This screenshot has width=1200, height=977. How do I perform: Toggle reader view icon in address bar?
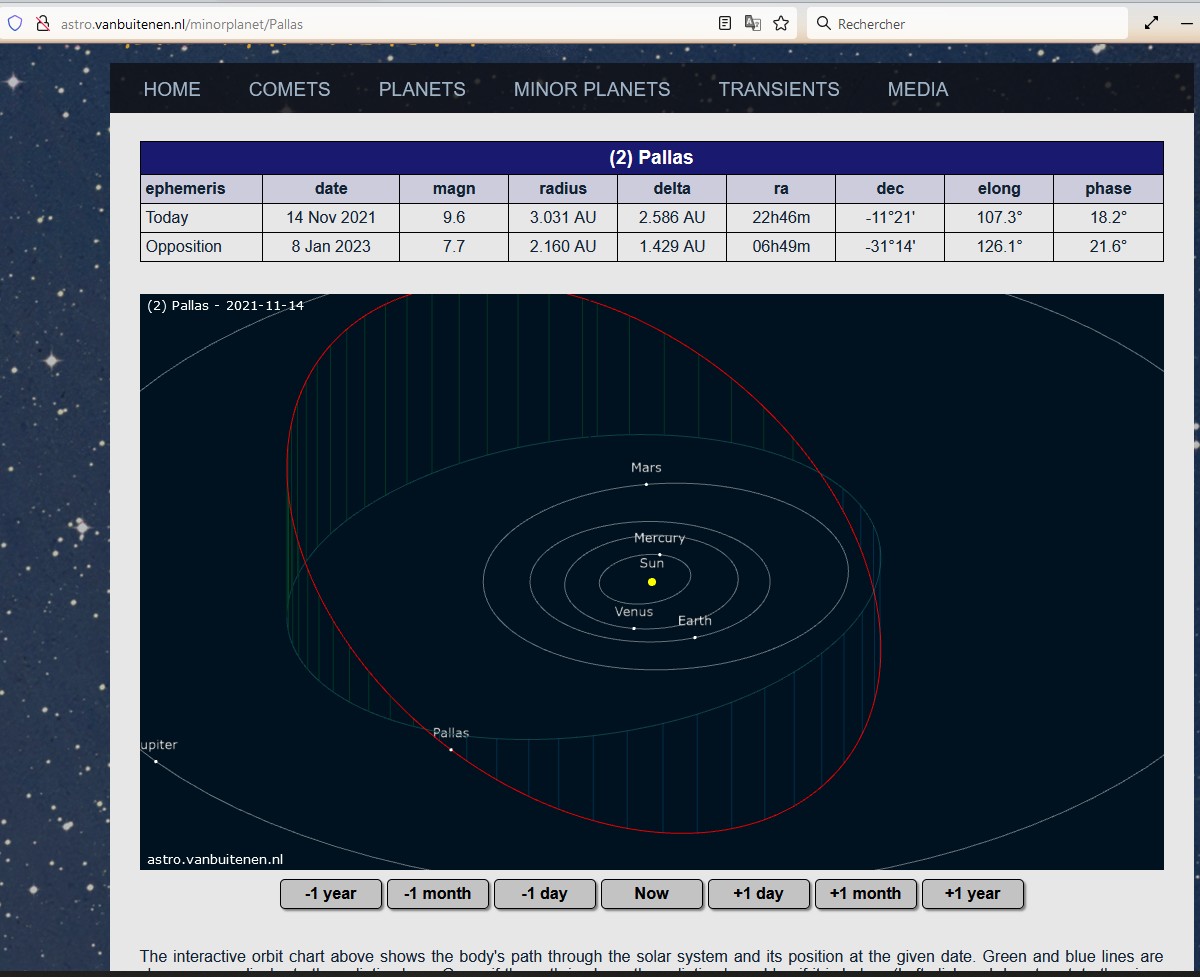pyautogui.click(x=726, y=23)
